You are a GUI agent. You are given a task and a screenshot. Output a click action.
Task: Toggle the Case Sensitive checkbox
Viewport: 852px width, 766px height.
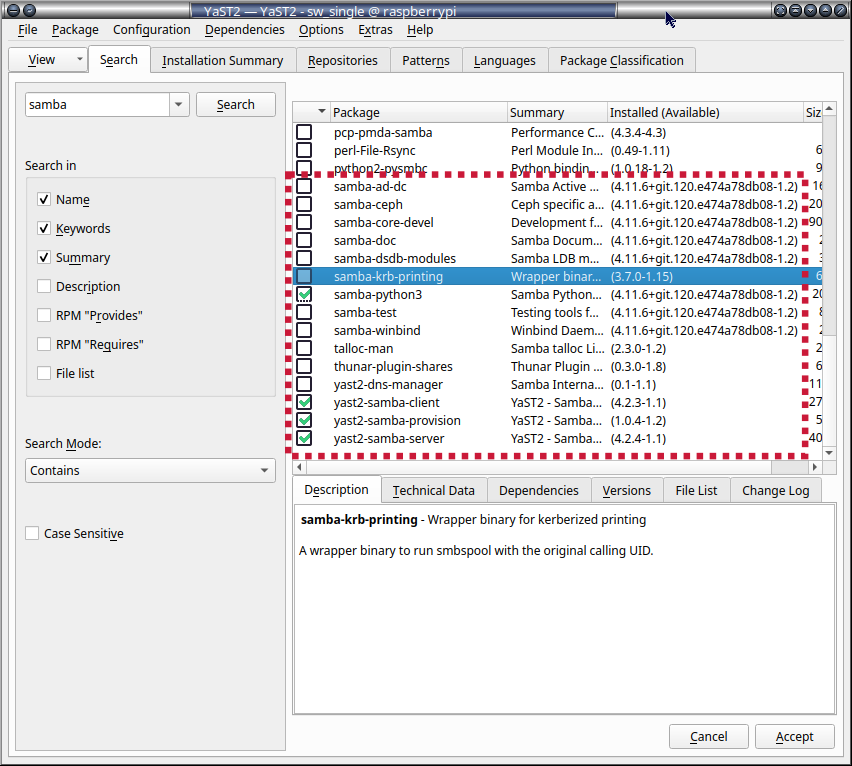[33, 534]
